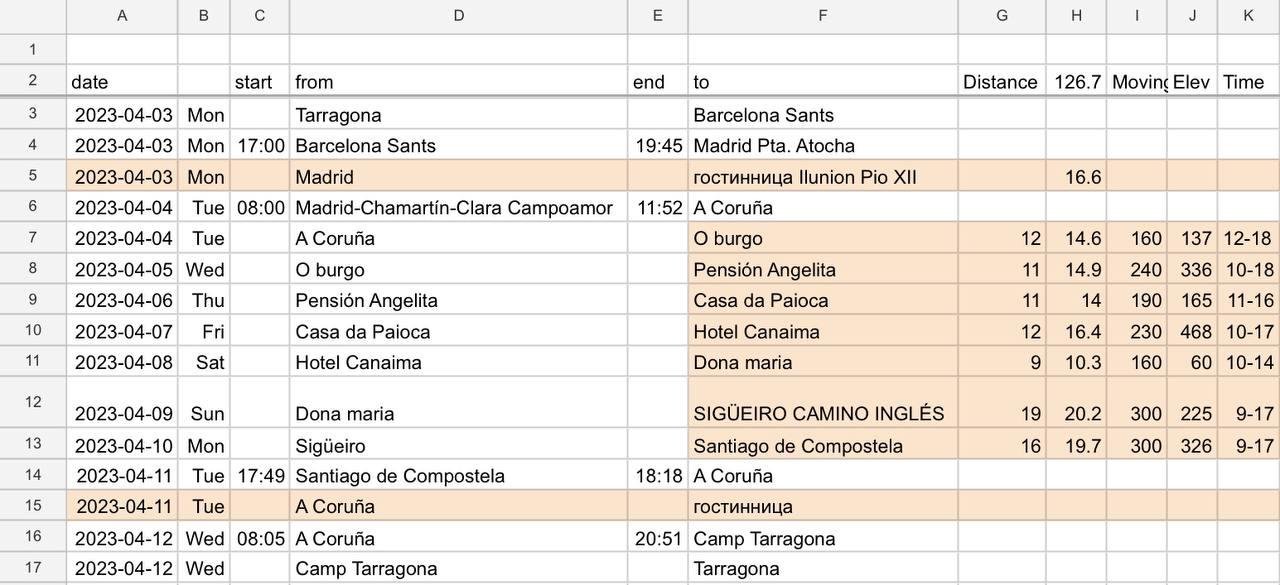This screenshot has height=585, width=1280.
Task: Select row 5 header
Action: 33,176
